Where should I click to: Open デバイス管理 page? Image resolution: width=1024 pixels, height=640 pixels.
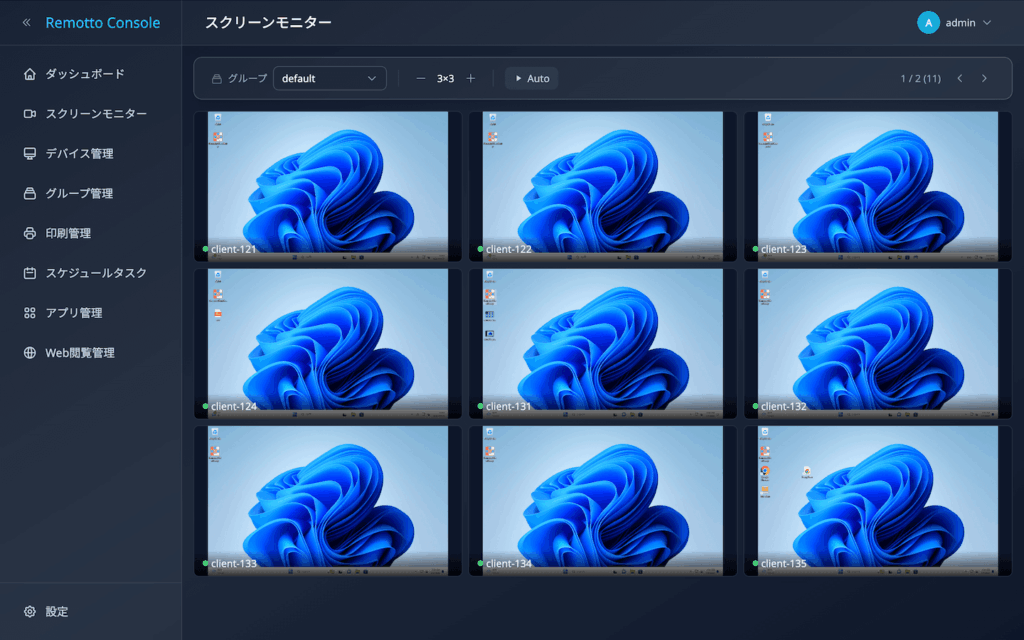pos(79,153)
